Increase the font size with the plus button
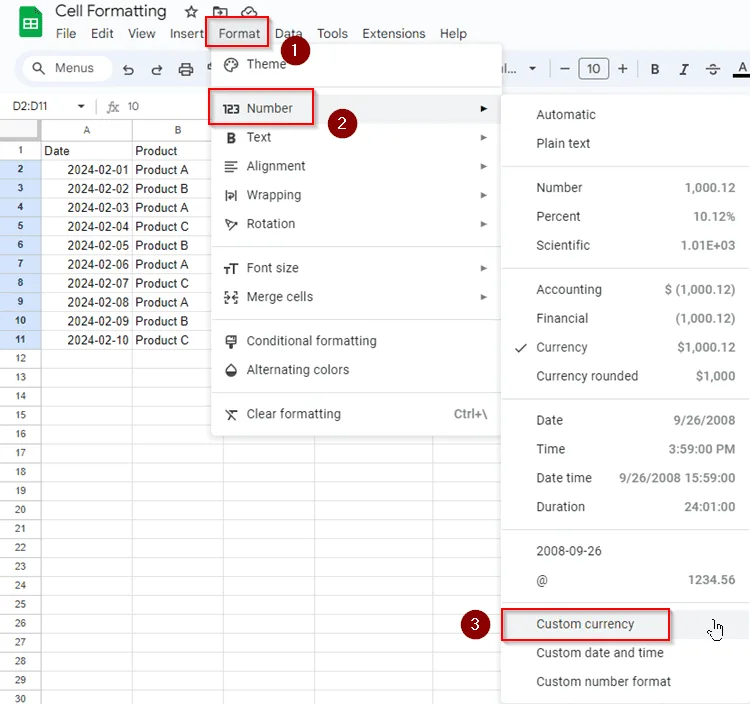Viewport: 750px width, 704px height. pyautogui.click(x=622, y=69)
